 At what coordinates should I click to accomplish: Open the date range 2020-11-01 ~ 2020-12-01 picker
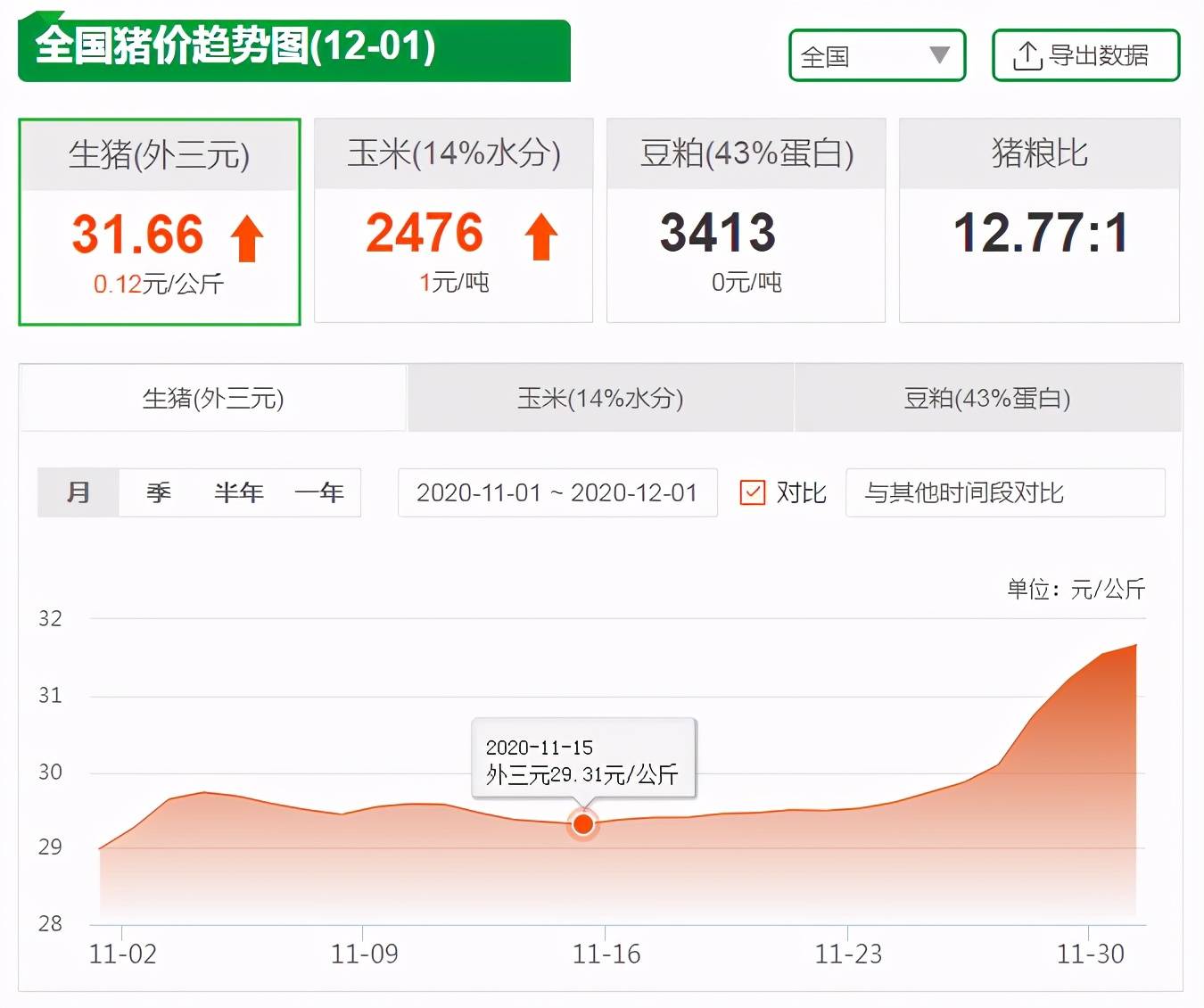tap(557, 492)
